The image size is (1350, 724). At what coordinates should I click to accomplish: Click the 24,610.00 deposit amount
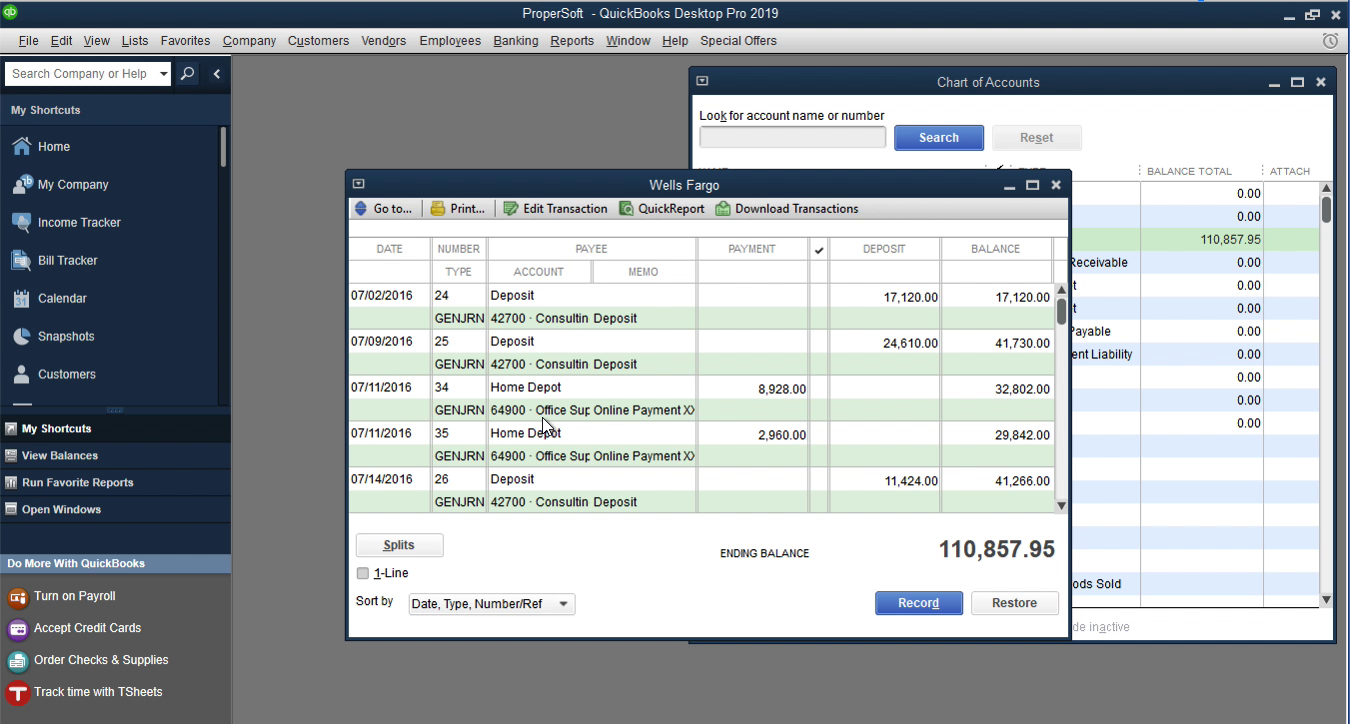pos(911,343)
